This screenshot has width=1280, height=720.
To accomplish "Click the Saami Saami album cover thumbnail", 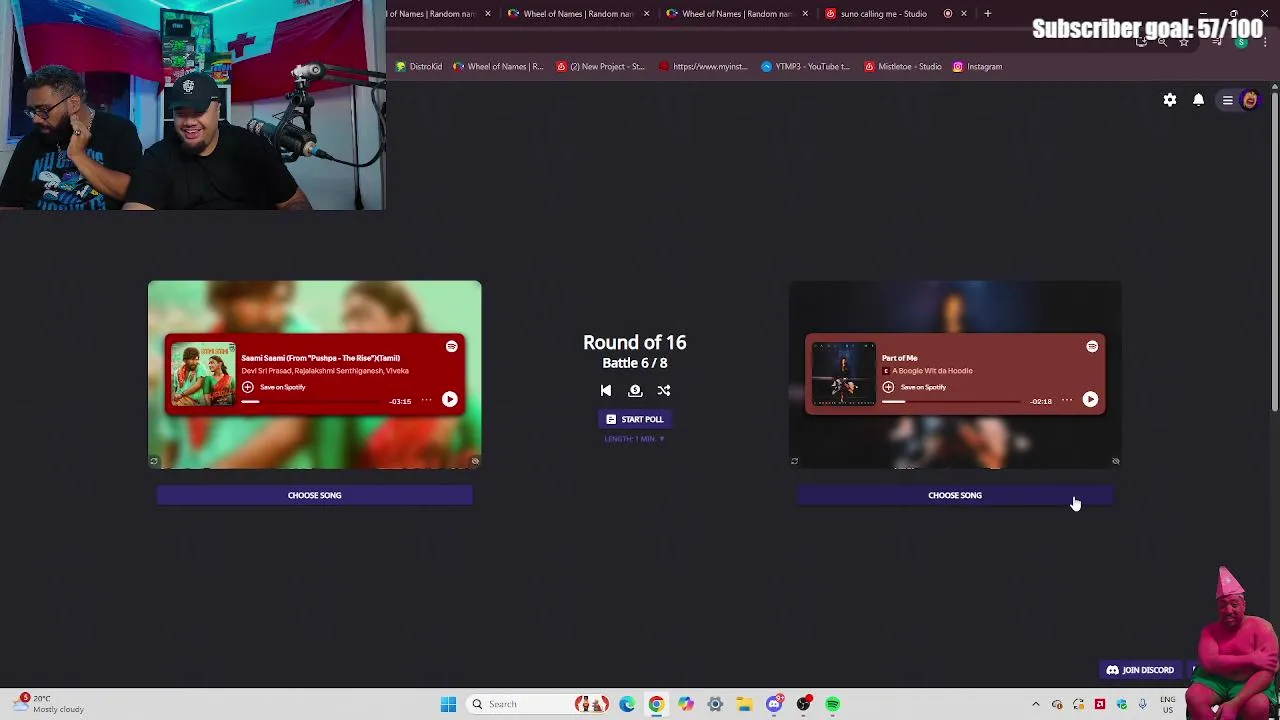I will coord(203,374).
